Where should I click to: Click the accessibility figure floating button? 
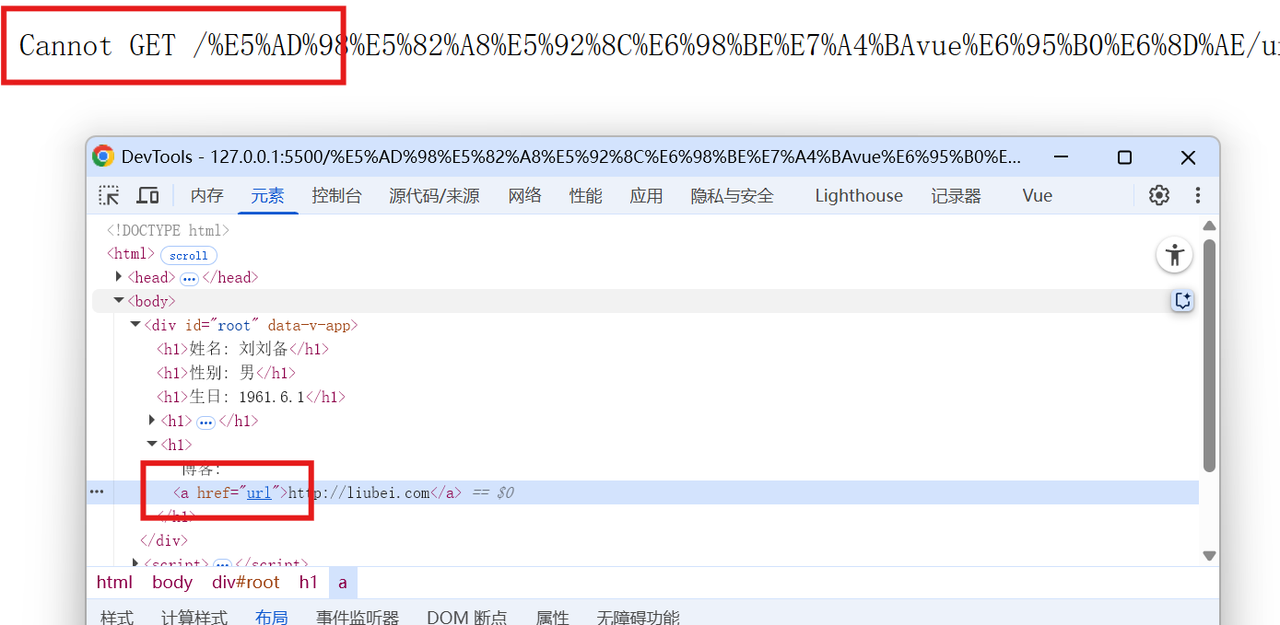1174,255
